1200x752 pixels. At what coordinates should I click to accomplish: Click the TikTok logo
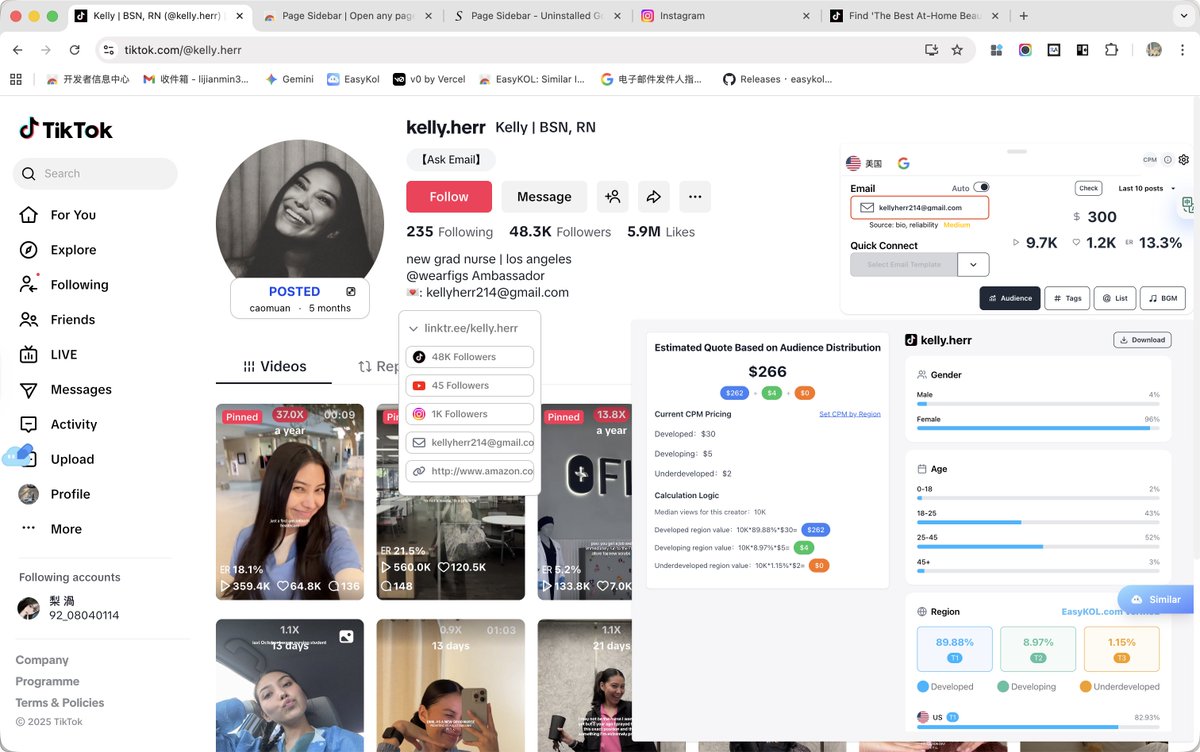(66, 129)
